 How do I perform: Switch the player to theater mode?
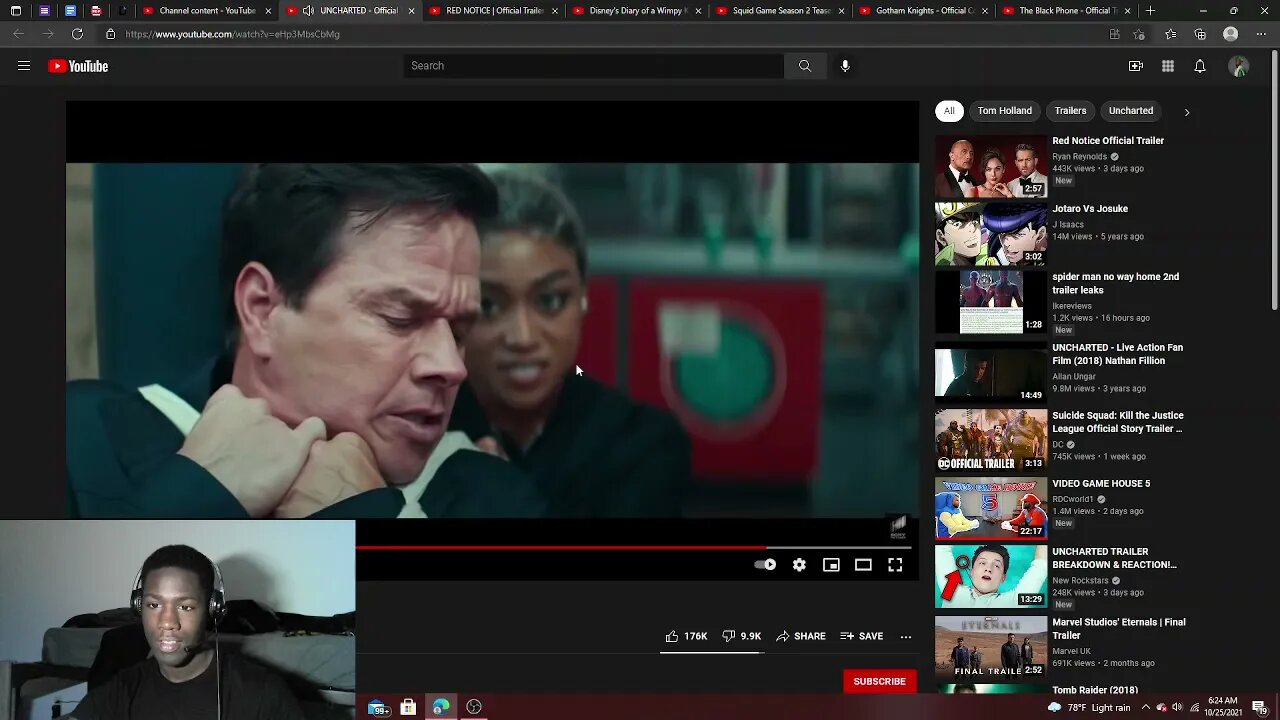(x=863, y=565)
